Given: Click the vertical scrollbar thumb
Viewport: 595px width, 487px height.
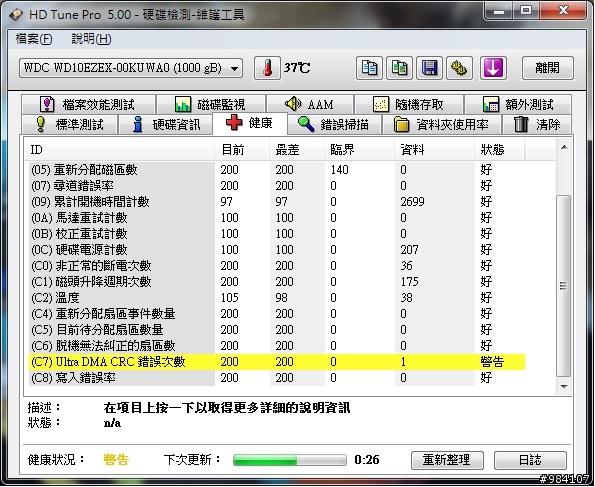Looking at the screenshot, I should [x=564, y=286].
